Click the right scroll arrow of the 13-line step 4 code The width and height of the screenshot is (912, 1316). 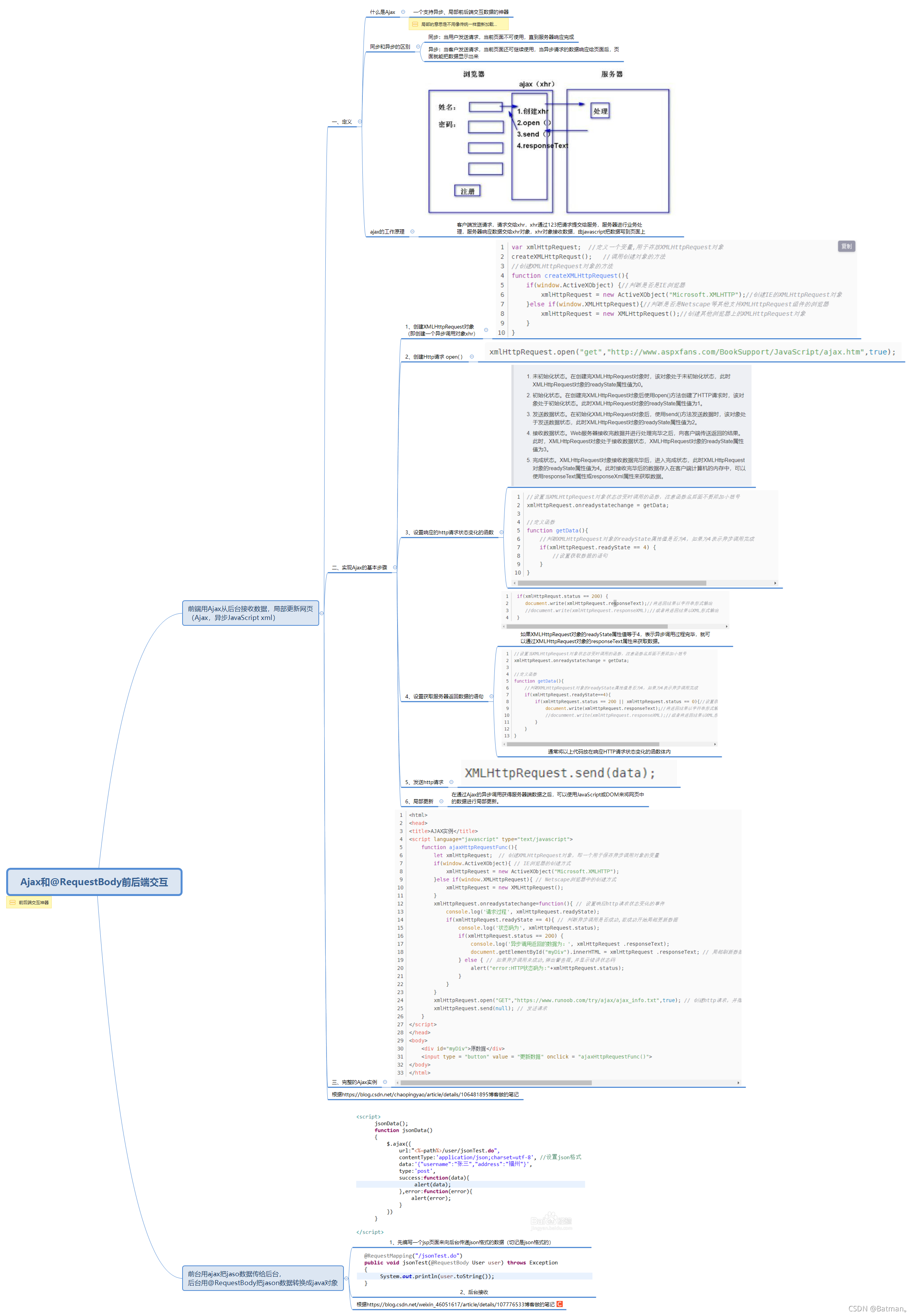715,744
